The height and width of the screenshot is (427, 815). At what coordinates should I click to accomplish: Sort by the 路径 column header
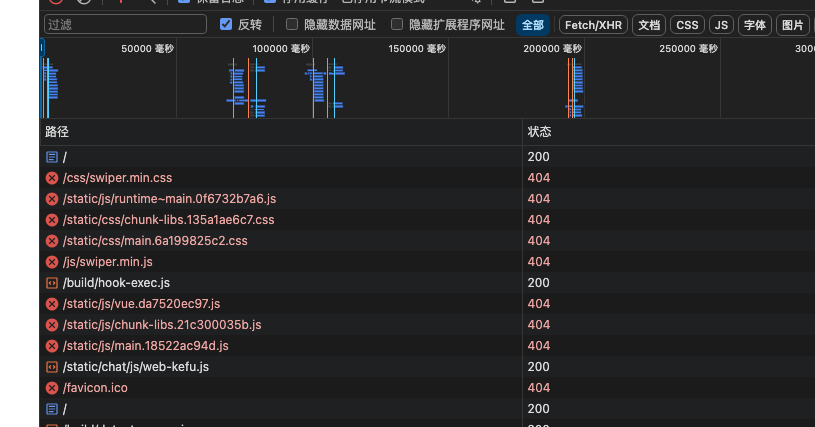(x=281, y=132)
